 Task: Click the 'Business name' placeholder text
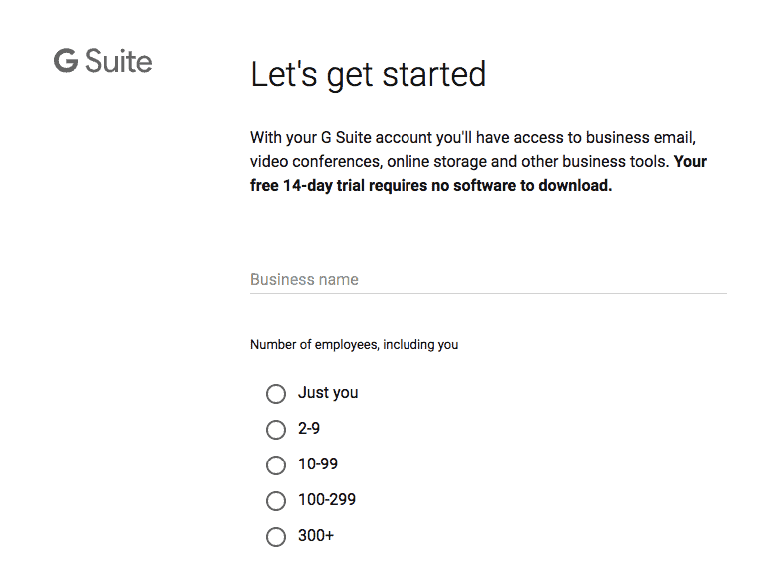pos(304,279)
